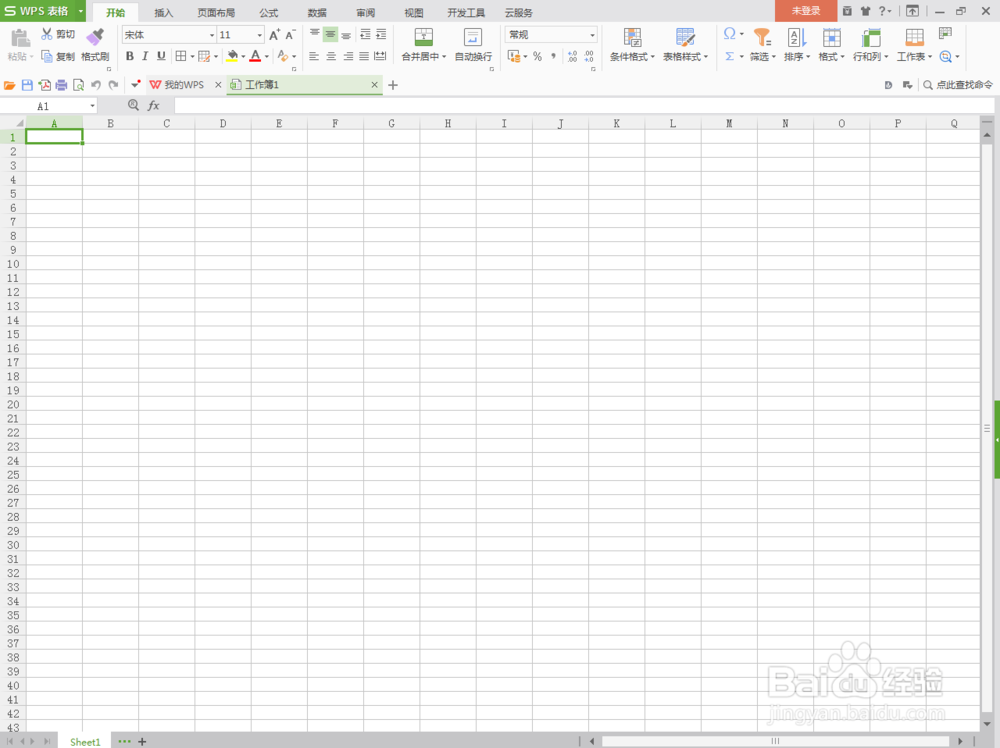Screen dimensions: 1000x748
Task: Open the number format 常规 dropdown
Action: pos(592,35)
